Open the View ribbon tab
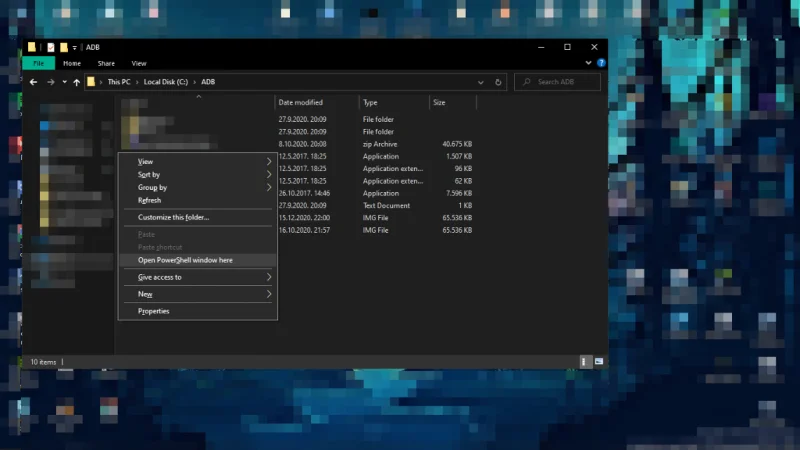Image resolution: width=800 pixels, height=450 pixels. click(x=139, y=63)
